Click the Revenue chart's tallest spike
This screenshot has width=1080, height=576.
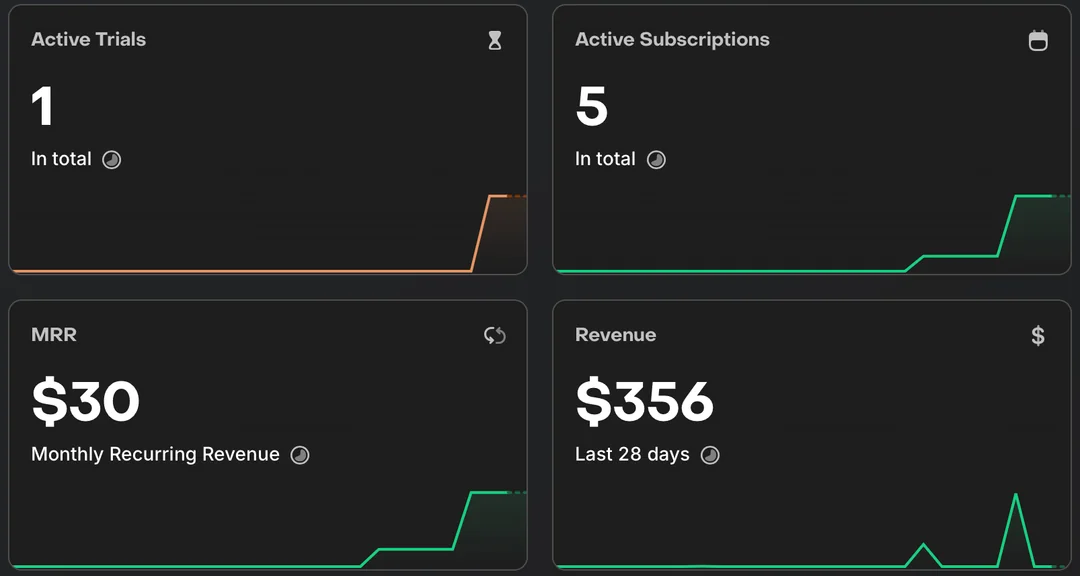pos(1016,495)
